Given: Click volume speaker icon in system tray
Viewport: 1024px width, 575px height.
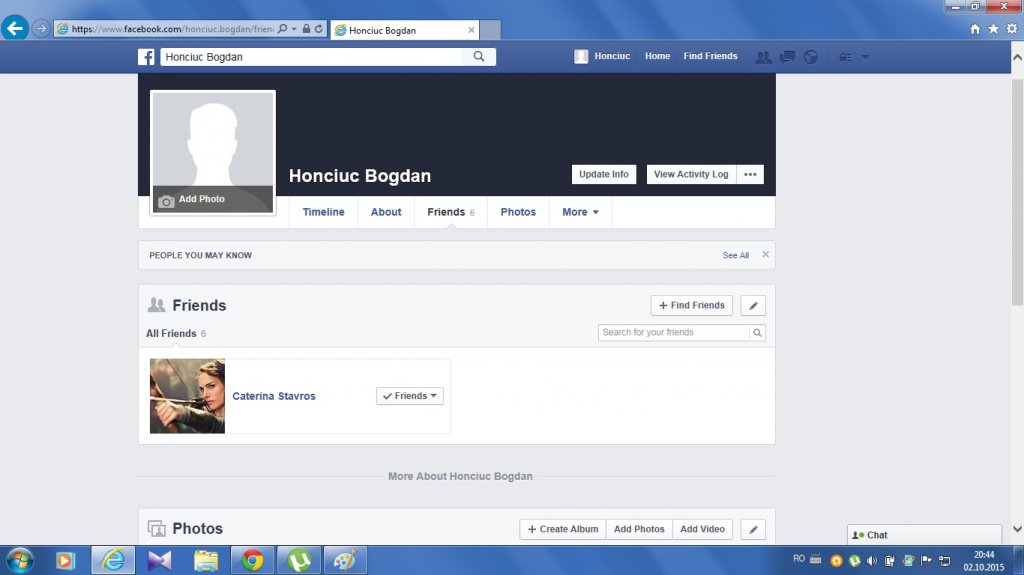Looking at the screenshot, I should click(x=872, y=561).
